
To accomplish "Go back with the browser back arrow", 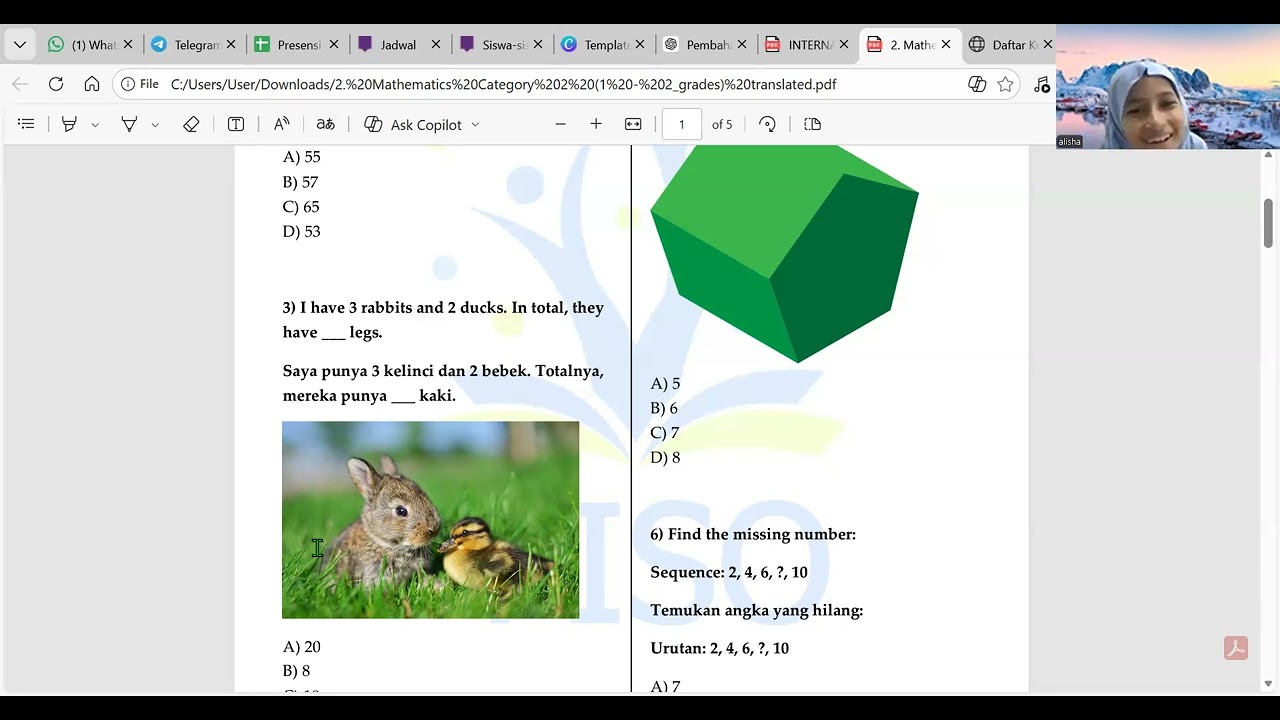I will pos(20,84).
